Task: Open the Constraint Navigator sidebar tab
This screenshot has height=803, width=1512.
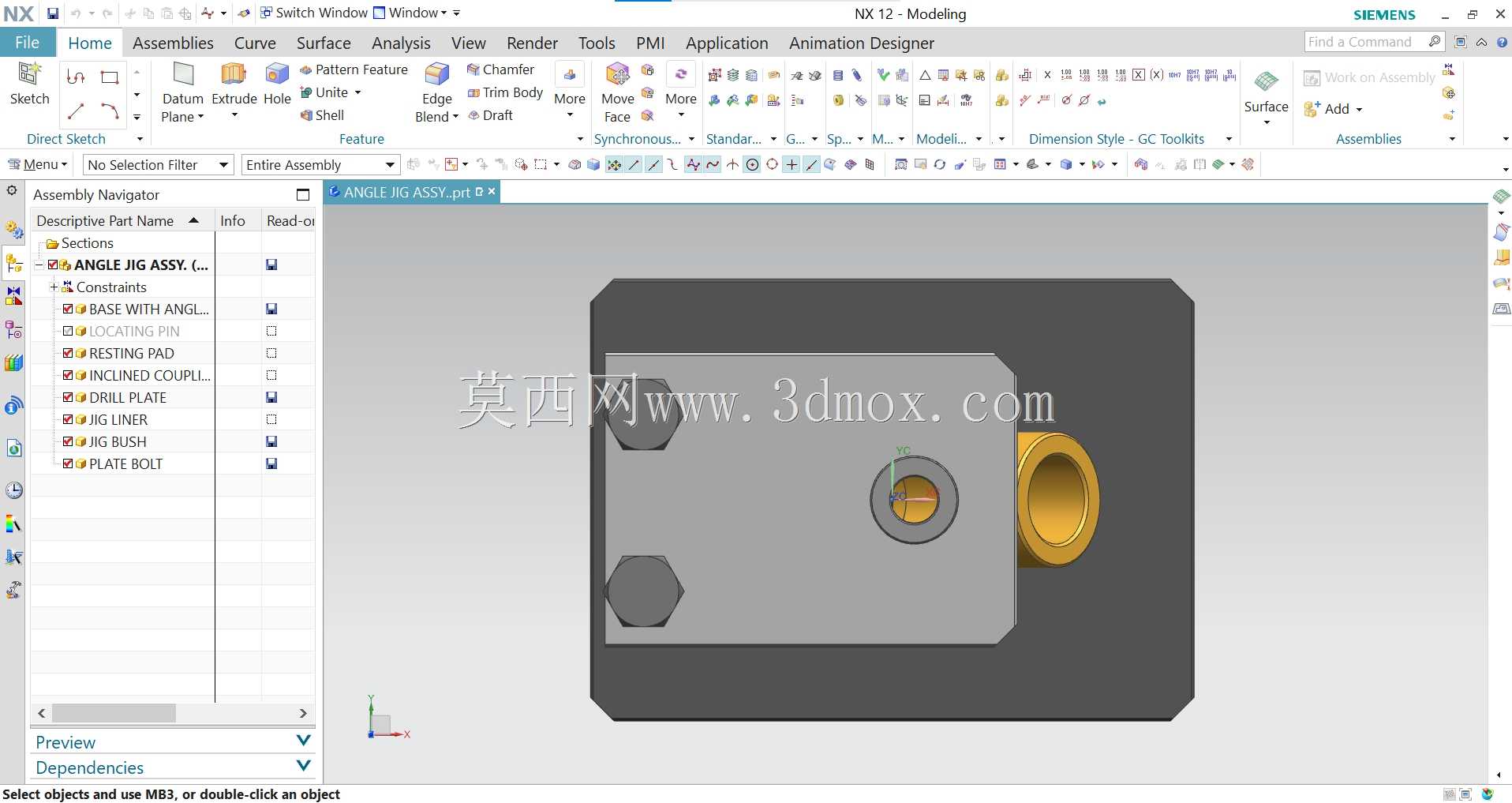Action: tap(13, 296)
